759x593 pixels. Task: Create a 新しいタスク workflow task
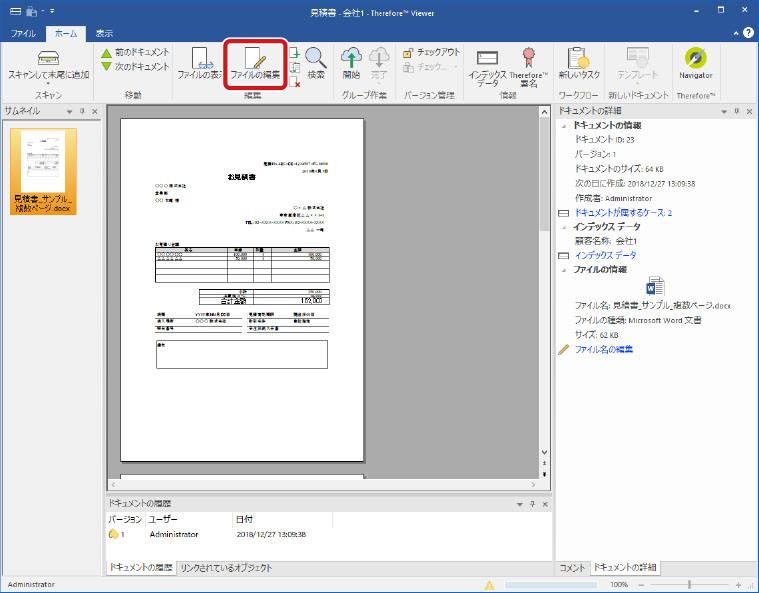pyautogui.click(x=578, y=60)
